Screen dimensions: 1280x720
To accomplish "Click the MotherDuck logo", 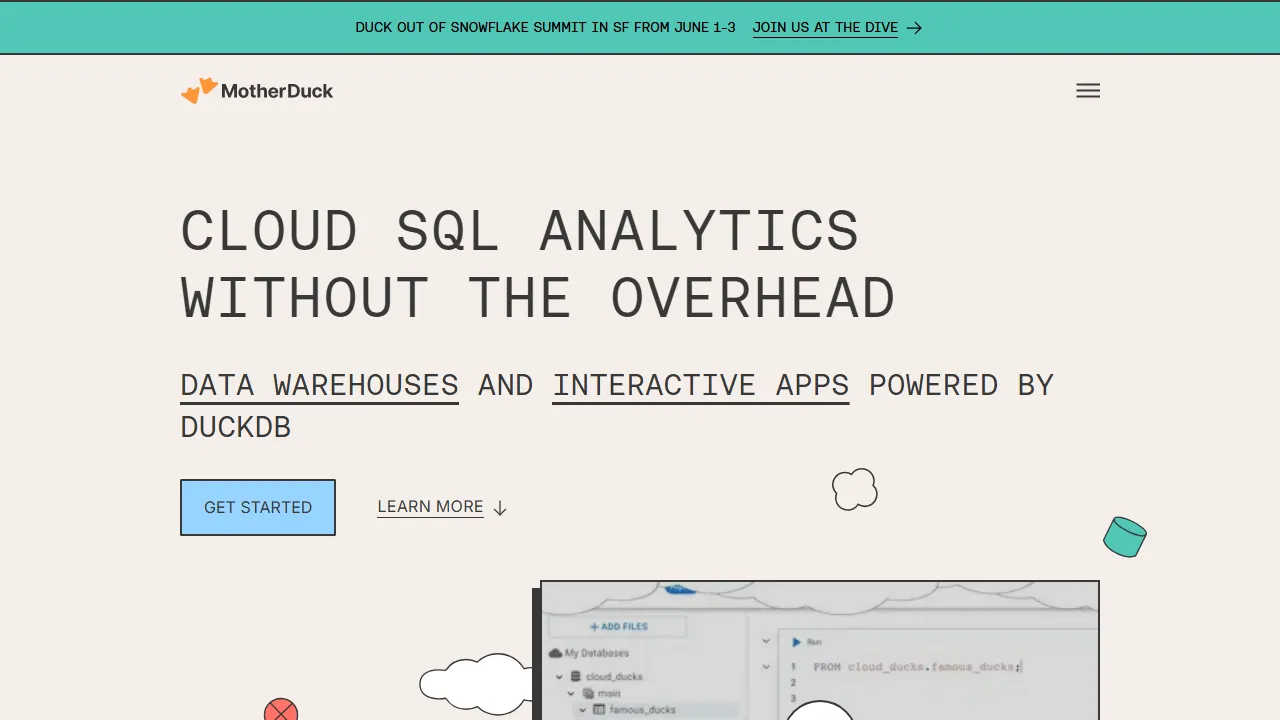I will coord(257,91).
